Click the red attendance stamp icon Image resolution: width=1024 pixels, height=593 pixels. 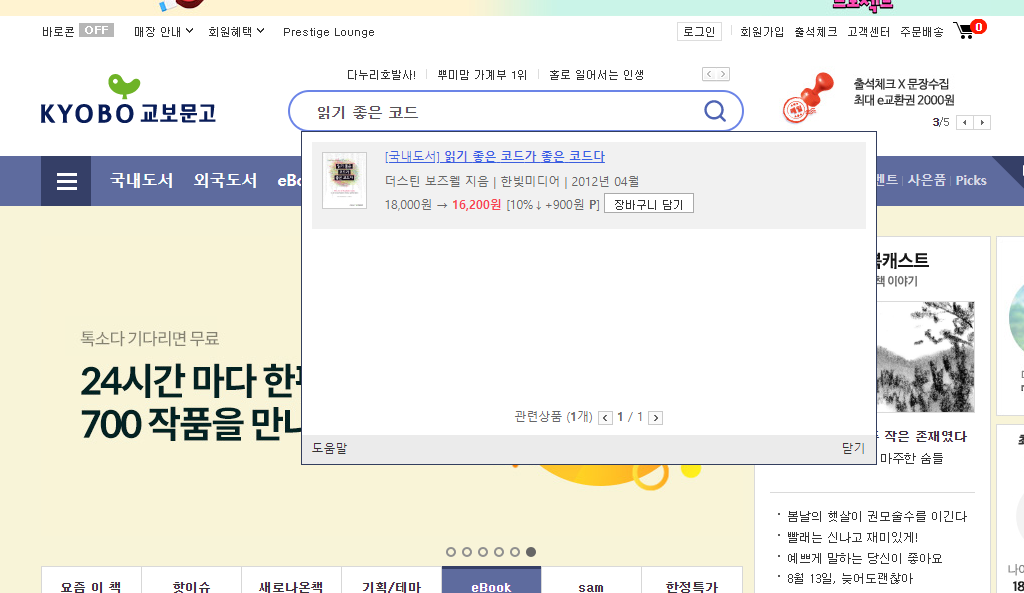(x=806, y=101)
